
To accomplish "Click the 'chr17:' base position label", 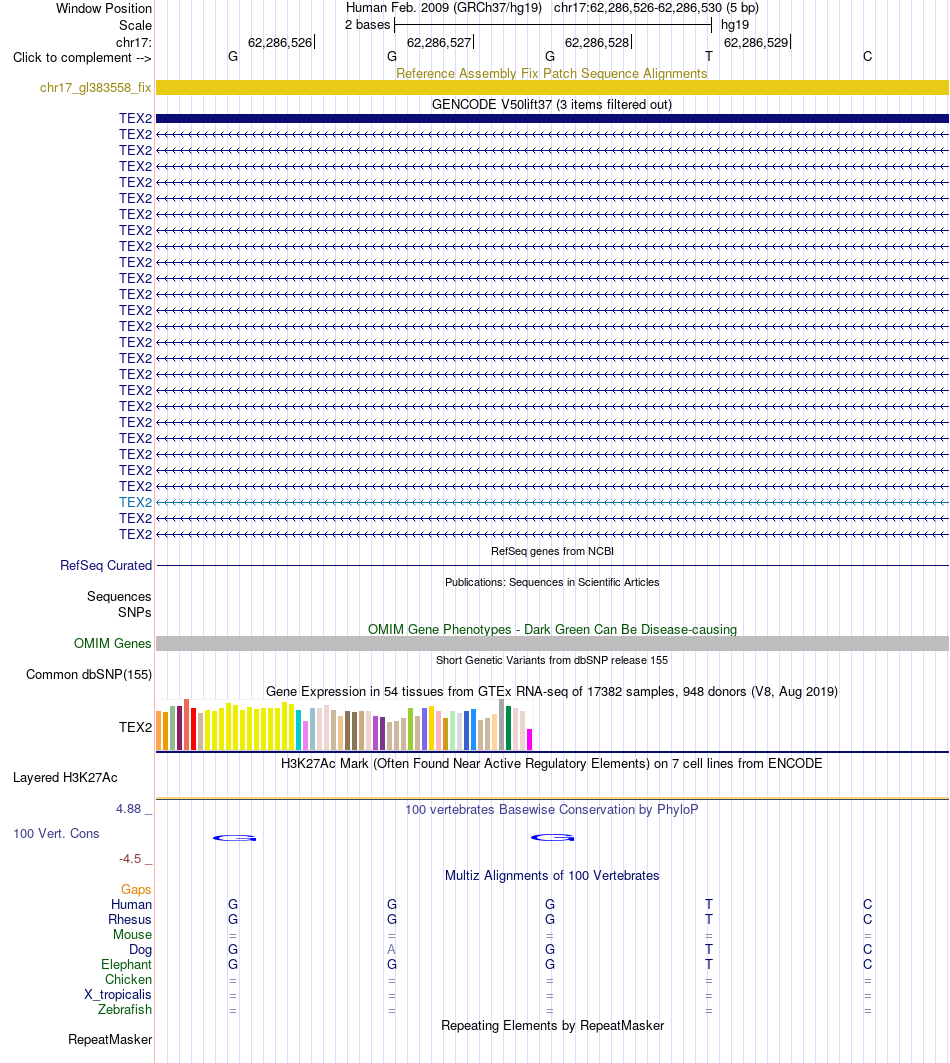I will tap(134, 43).
